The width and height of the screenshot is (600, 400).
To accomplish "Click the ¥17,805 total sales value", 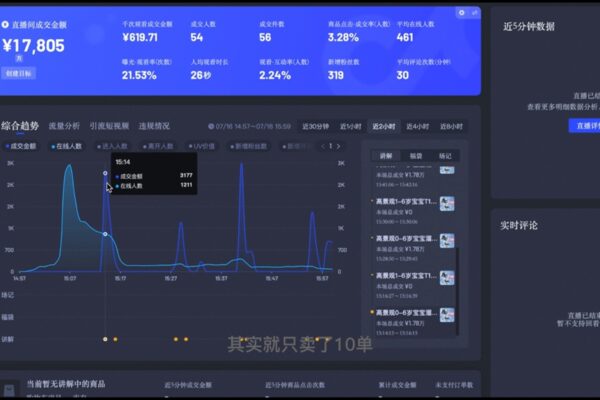I will pyautogui.click(x=33, y=46).
